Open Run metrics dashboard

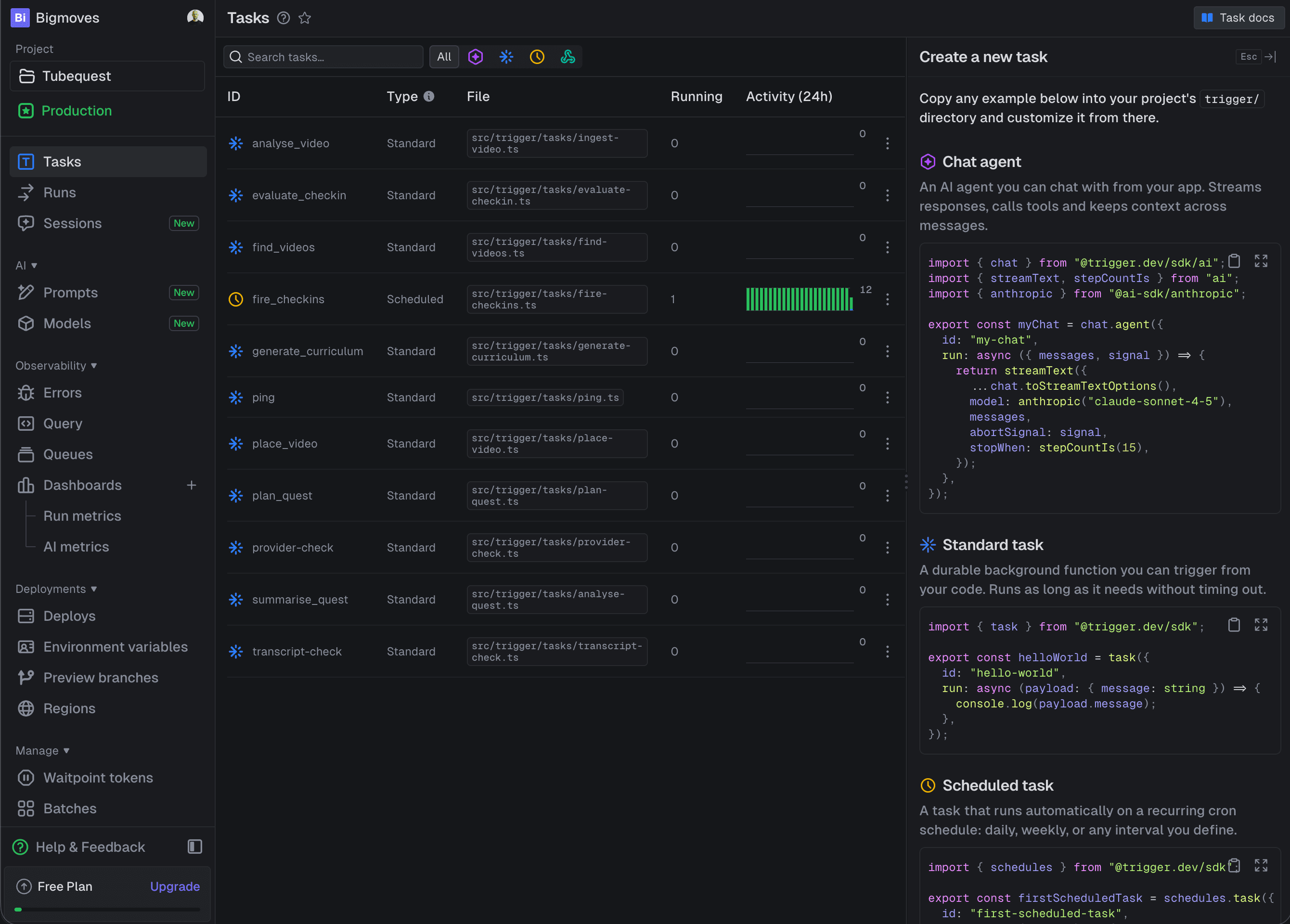click(82, 516)
